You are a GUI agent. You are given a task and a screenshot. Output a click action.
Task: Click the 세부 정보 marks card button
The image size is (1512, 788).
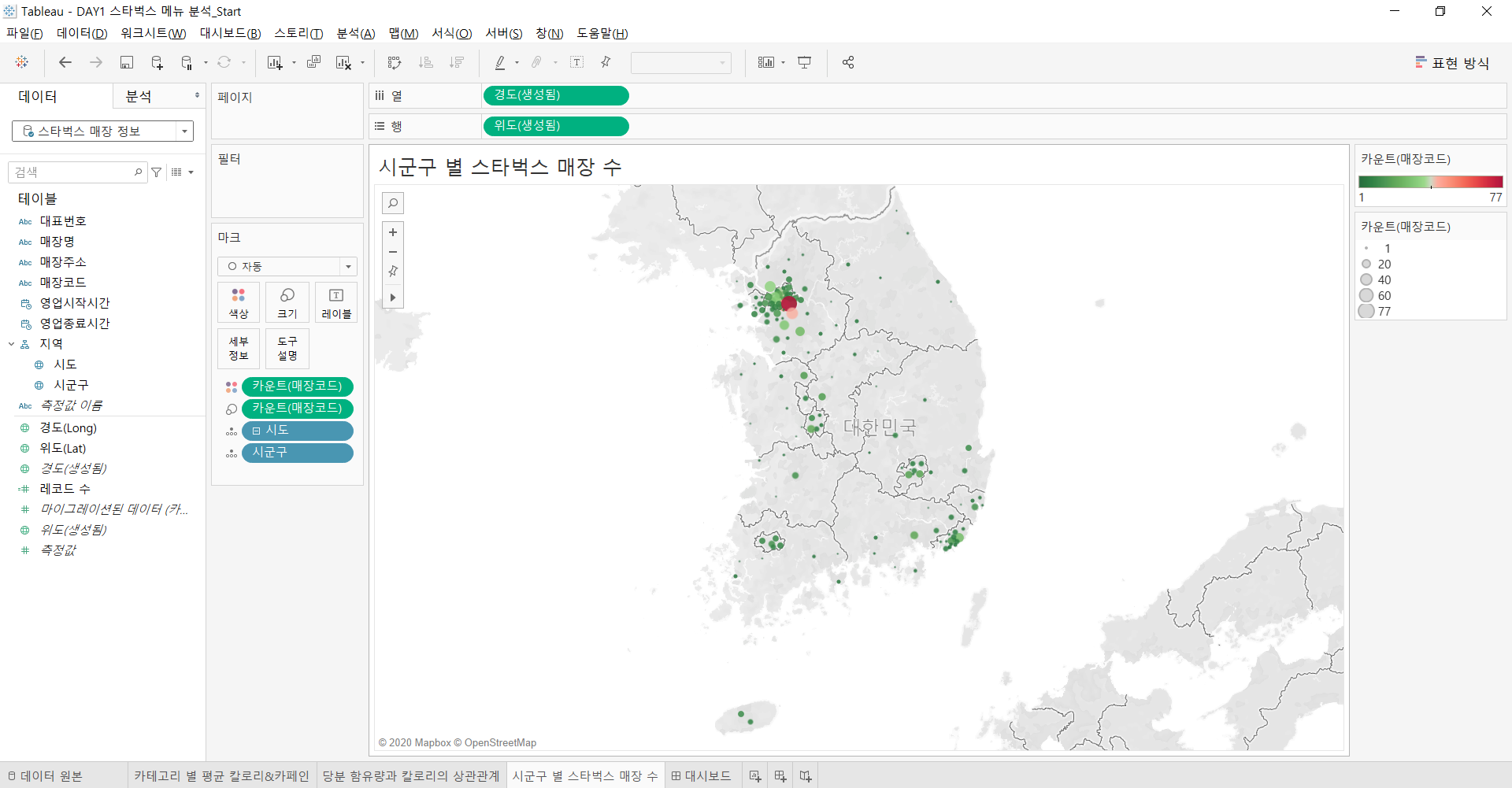tap(239, 349)
